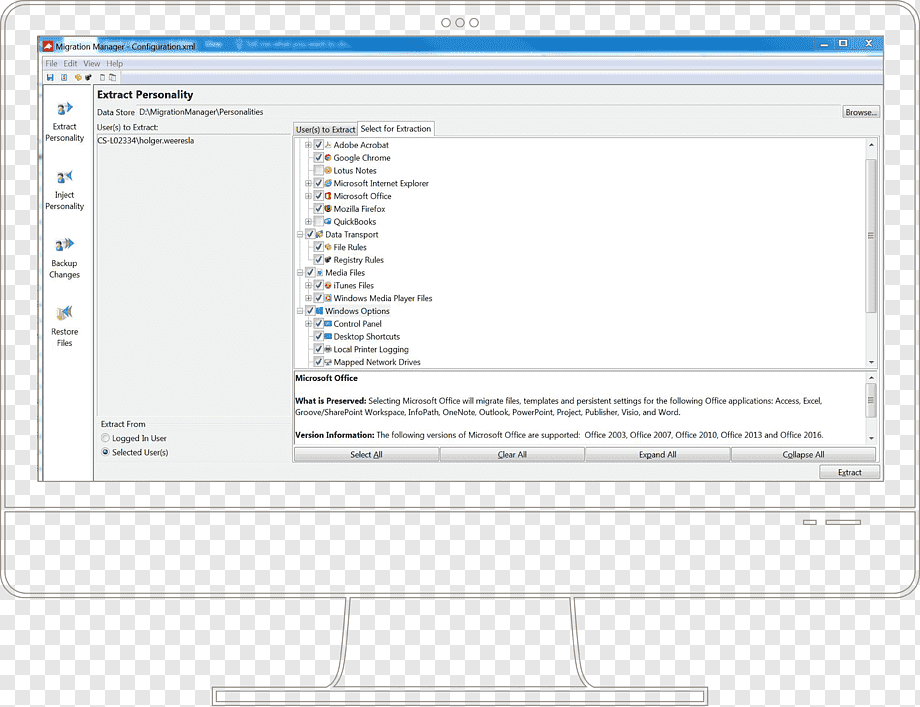Expand the iTunes Files tree node

(x=308, y=286)
